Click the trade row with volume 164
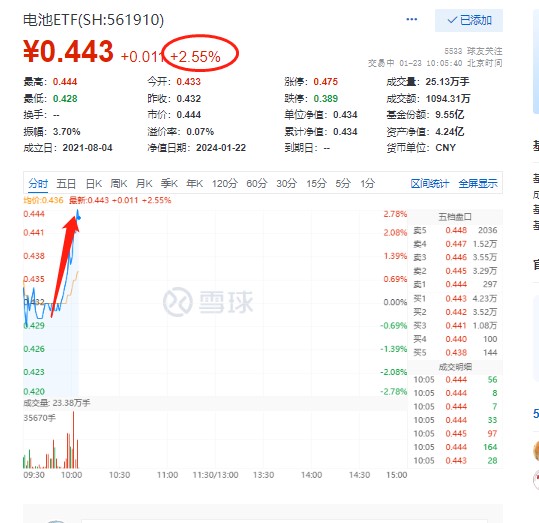Viewport: 539px width, 523px height. (x=455, y=447)
